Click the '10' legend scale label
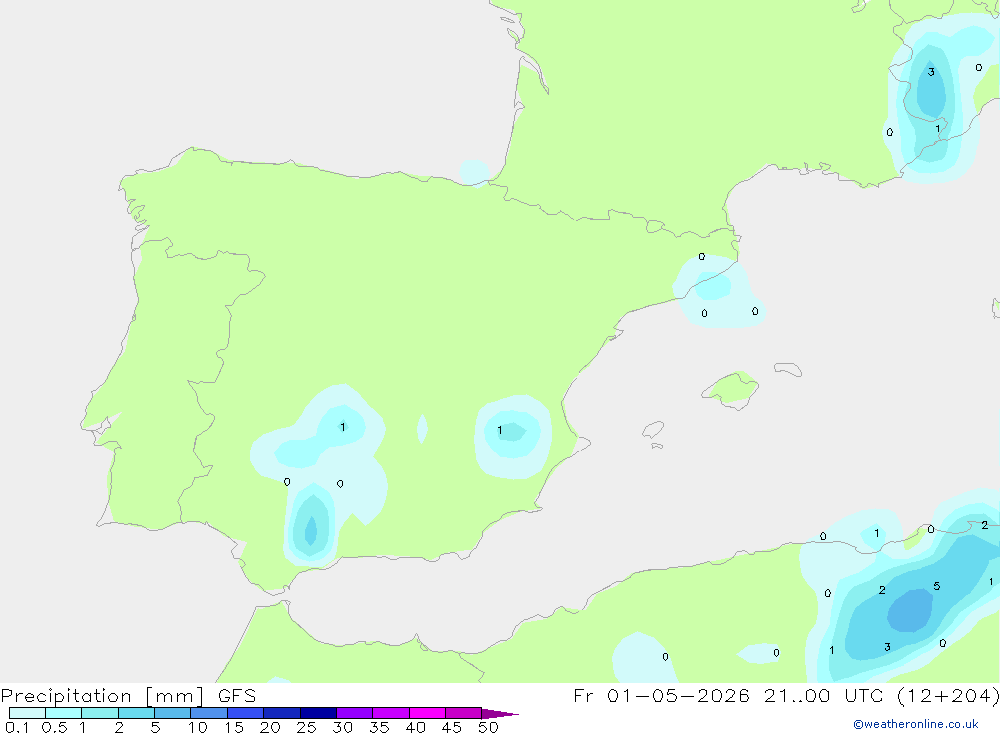Viewport: 1000px width, 733px height. click(x=198, y=727)
